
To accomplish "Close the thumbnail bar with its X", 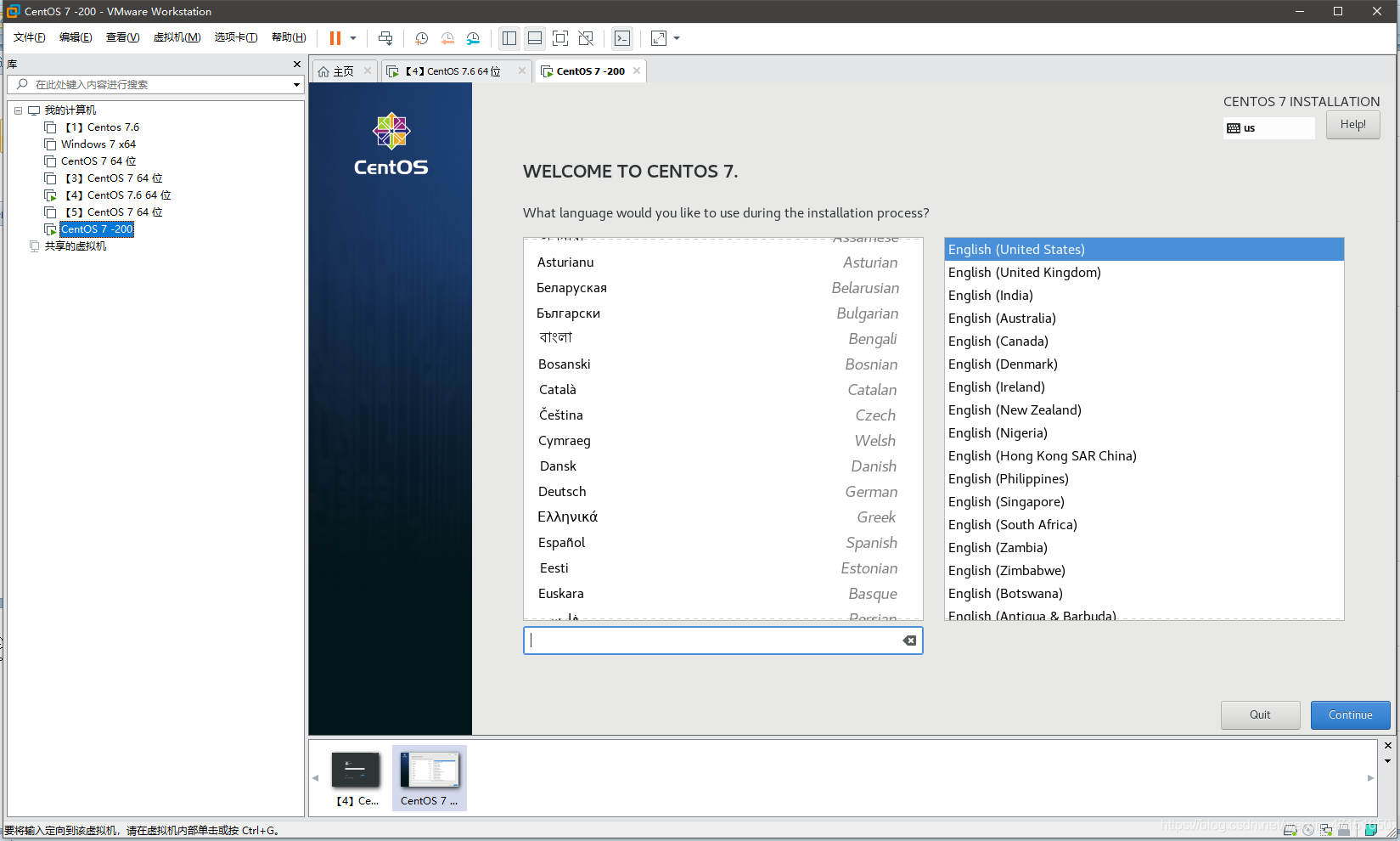I will (1388, 746).
